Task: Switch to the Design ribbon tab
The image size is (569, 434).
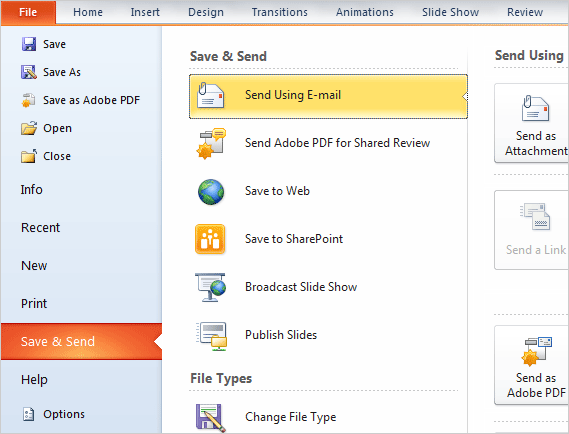Action: click(206, 12)
